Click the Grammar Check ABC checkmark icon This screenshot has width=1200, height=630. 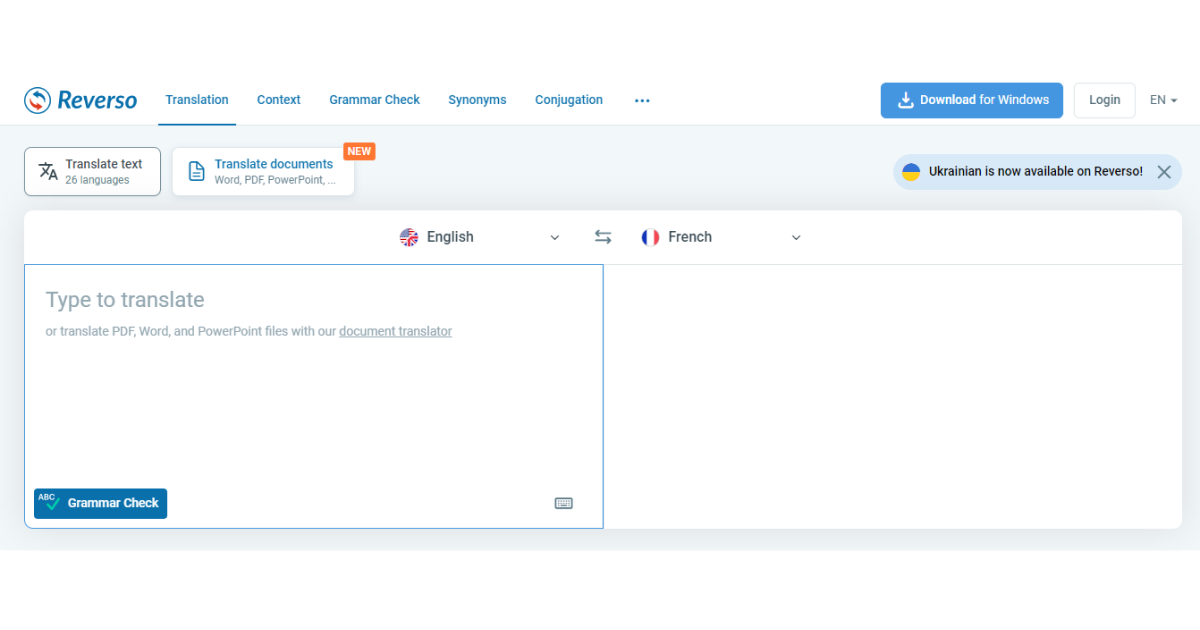pos(49,503)
